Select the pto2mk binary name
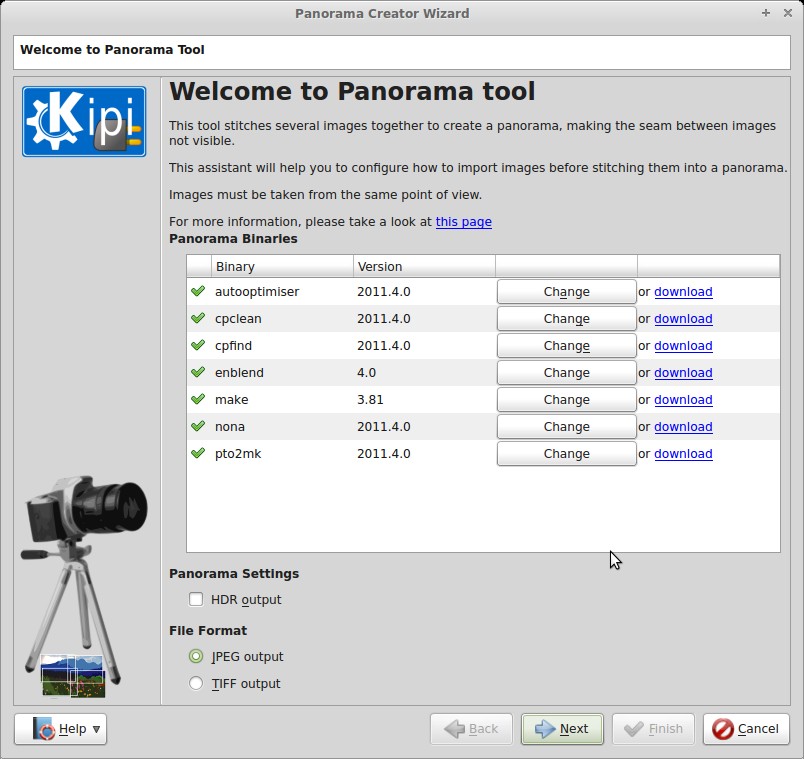 click(x=238, y=454)
